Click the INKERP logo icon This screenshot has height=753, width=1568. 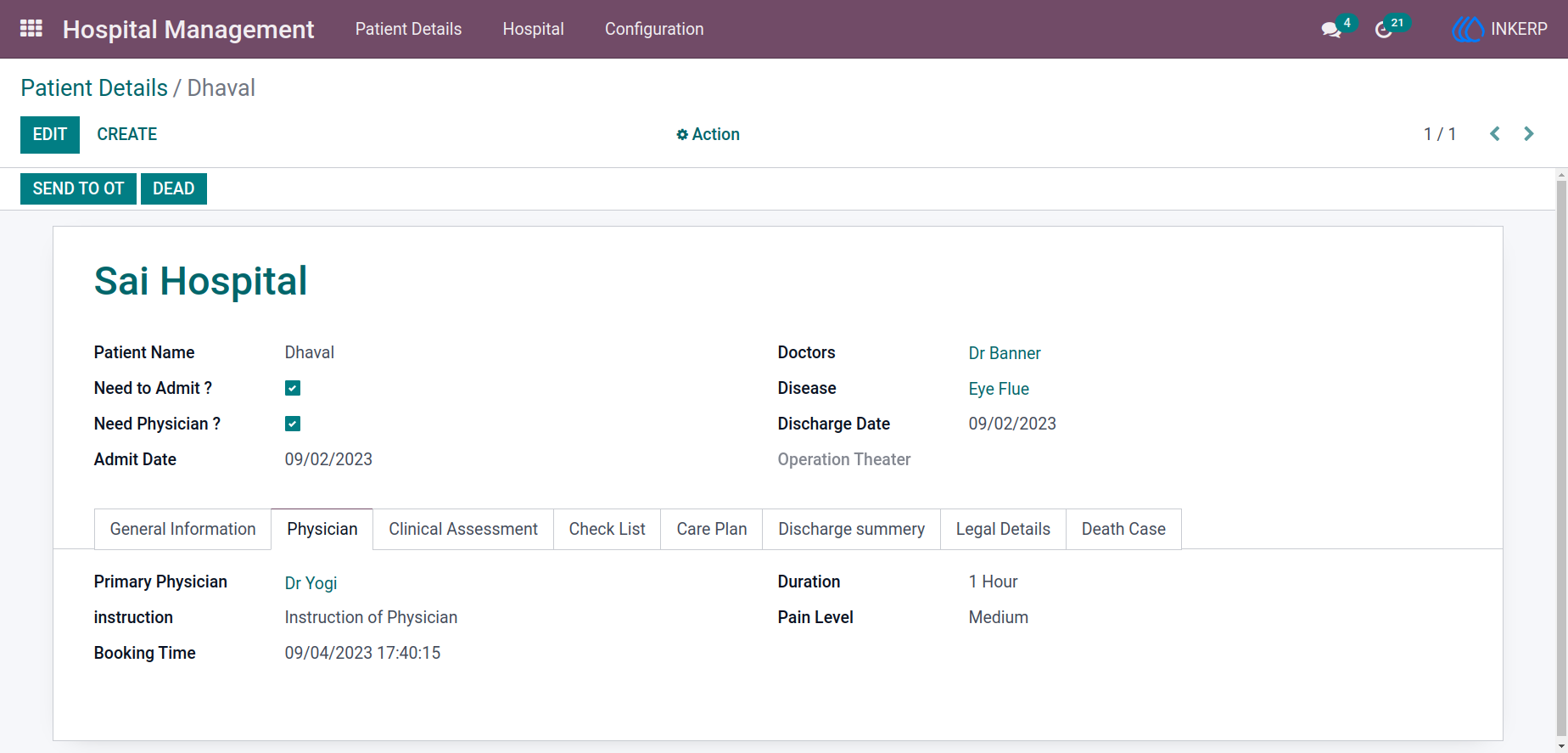click(x=1468, y=29)
